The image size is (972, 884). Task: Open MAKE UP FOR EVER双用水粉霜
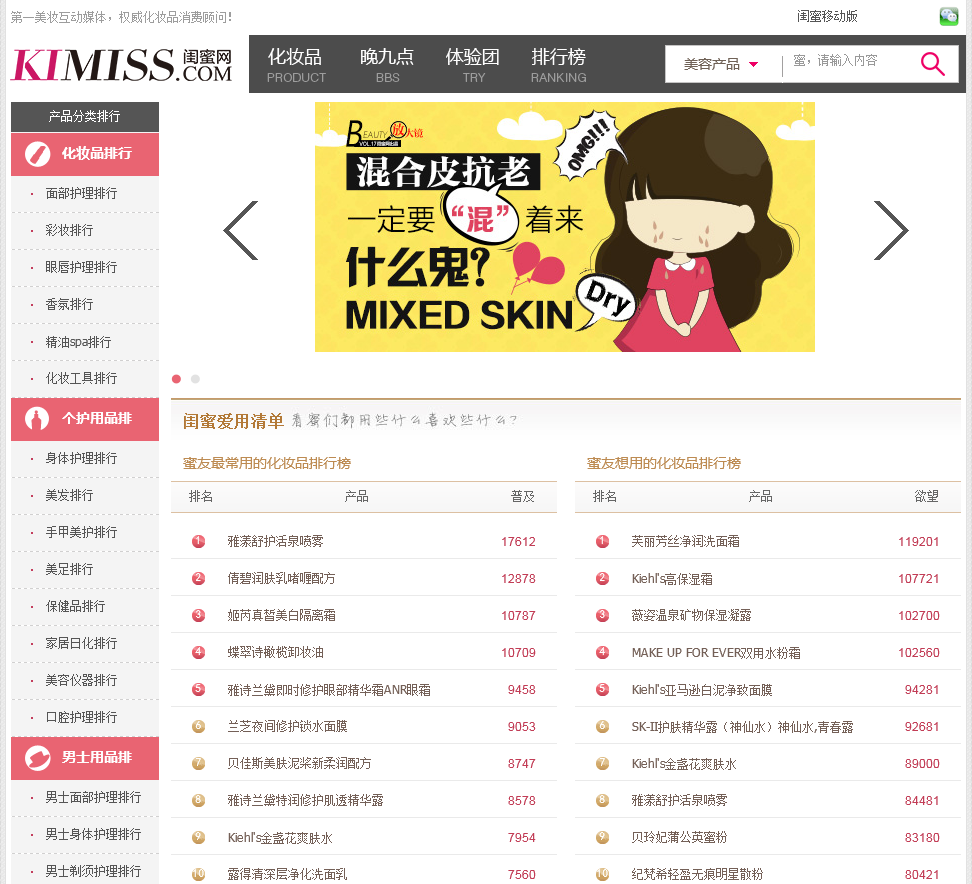(x=716, y=653)
